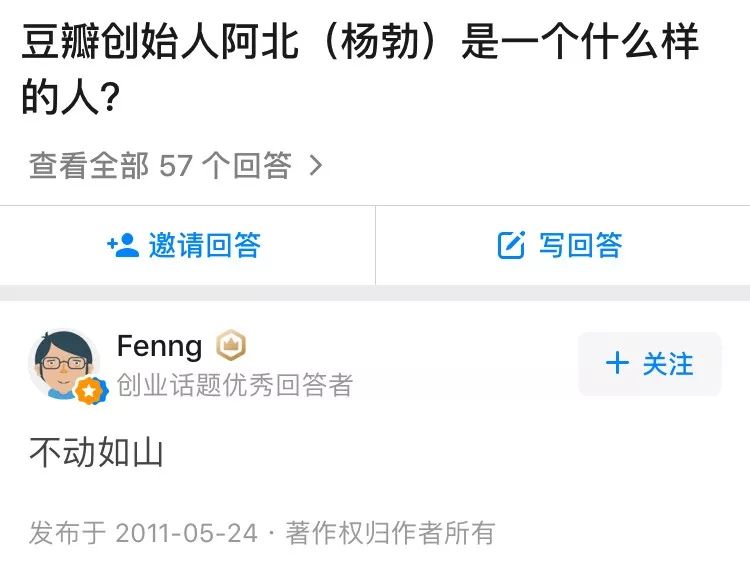This screenshot has height=588, width=750.
Task: Click the orange star badge on avatar
Action: tap(90, 391)
